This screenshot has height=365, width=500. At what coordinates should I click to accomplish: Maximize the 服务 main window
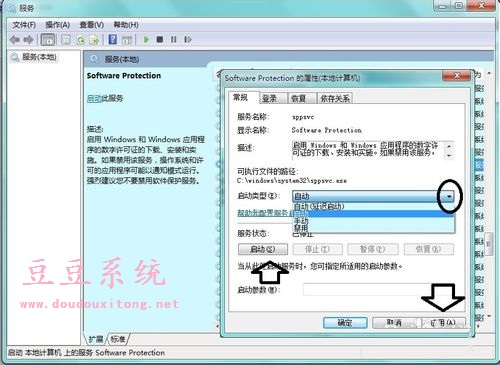click(x=459, y=6)
